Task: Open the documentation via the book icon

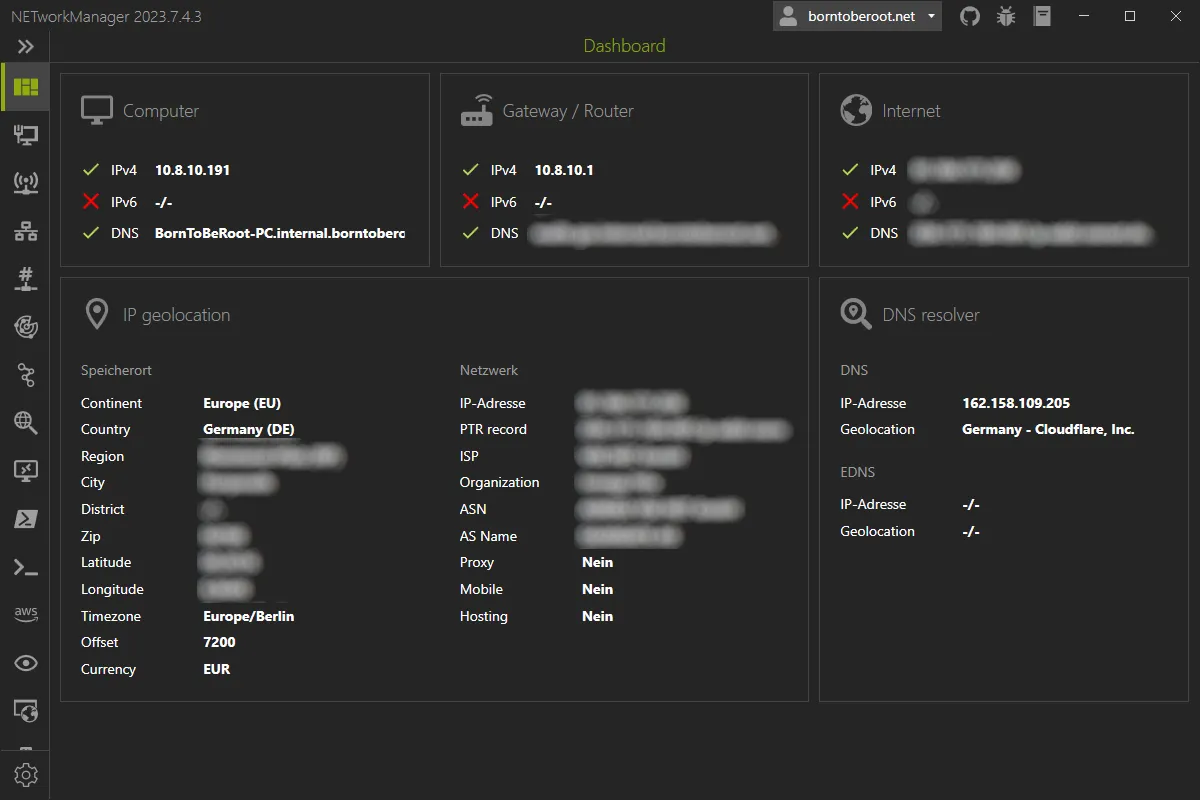Action: pyautogui.click(x=1042, y=16)
